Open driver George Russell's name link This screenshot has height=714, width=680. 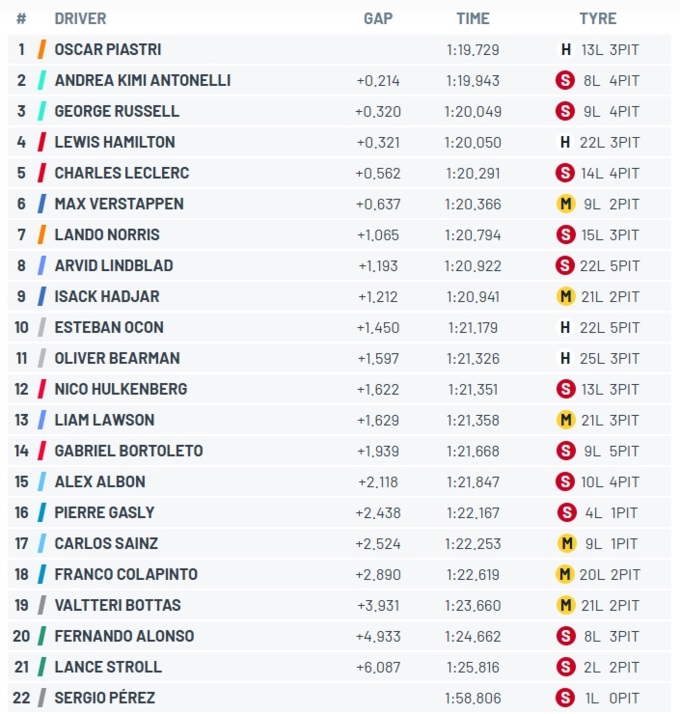(116, 111)
